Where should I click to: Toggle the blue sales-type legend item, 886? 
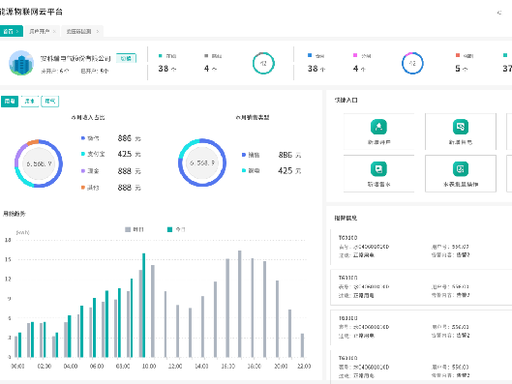coord(271,155)
